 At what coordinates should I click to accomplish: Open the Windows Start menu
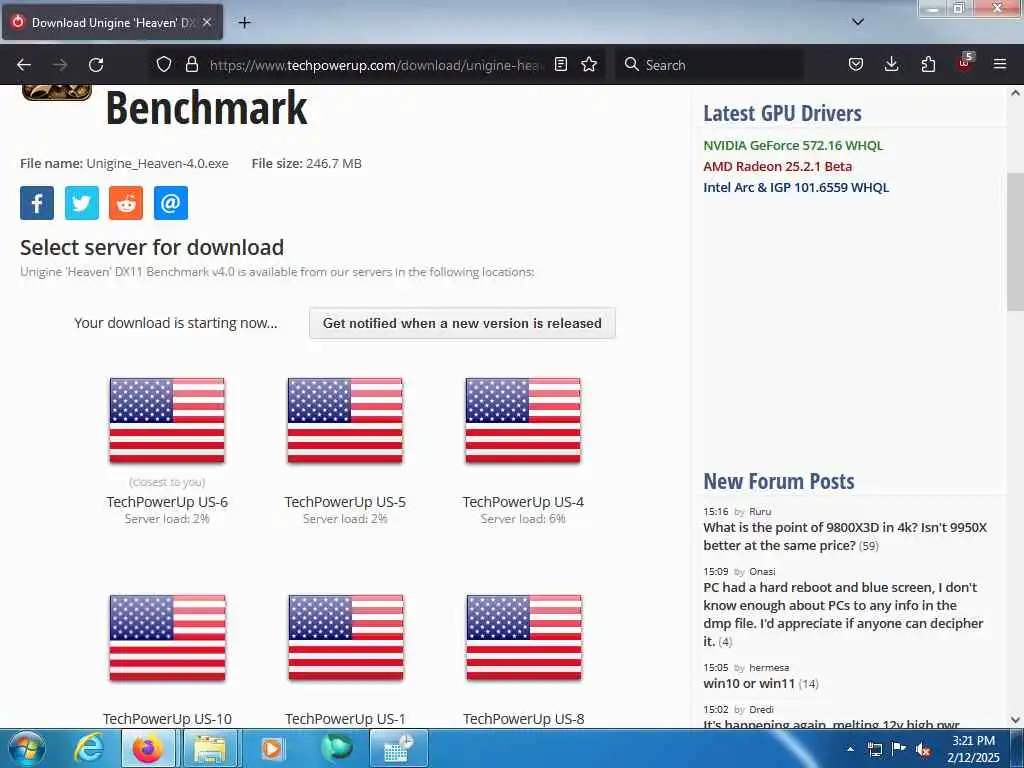[26, 748]
